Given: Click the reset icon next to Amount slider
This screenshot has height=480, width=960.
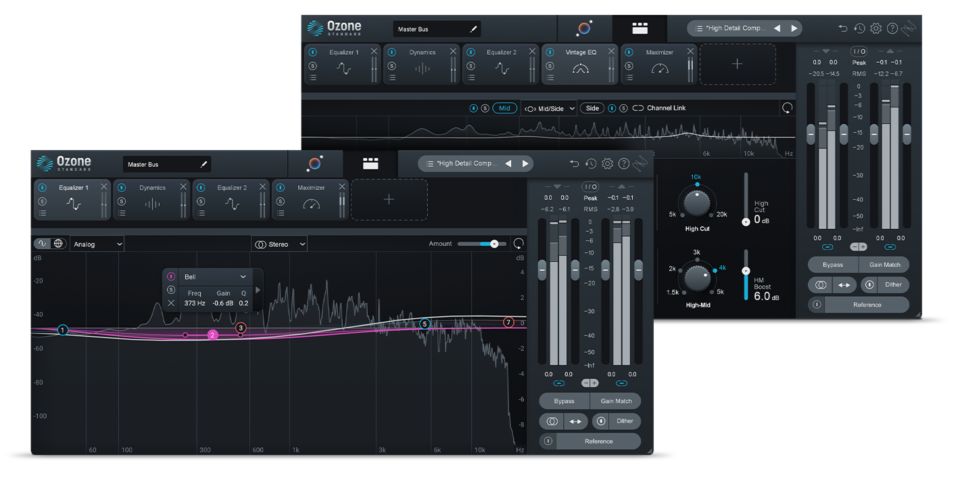Looking at the screenshot, I should [x=519, y=244].
